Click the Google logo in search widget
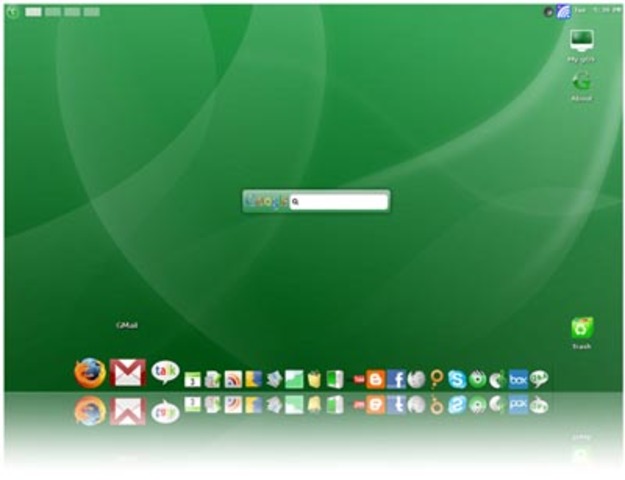The height and width of the screenshot is (480, 625). point(267,201)
